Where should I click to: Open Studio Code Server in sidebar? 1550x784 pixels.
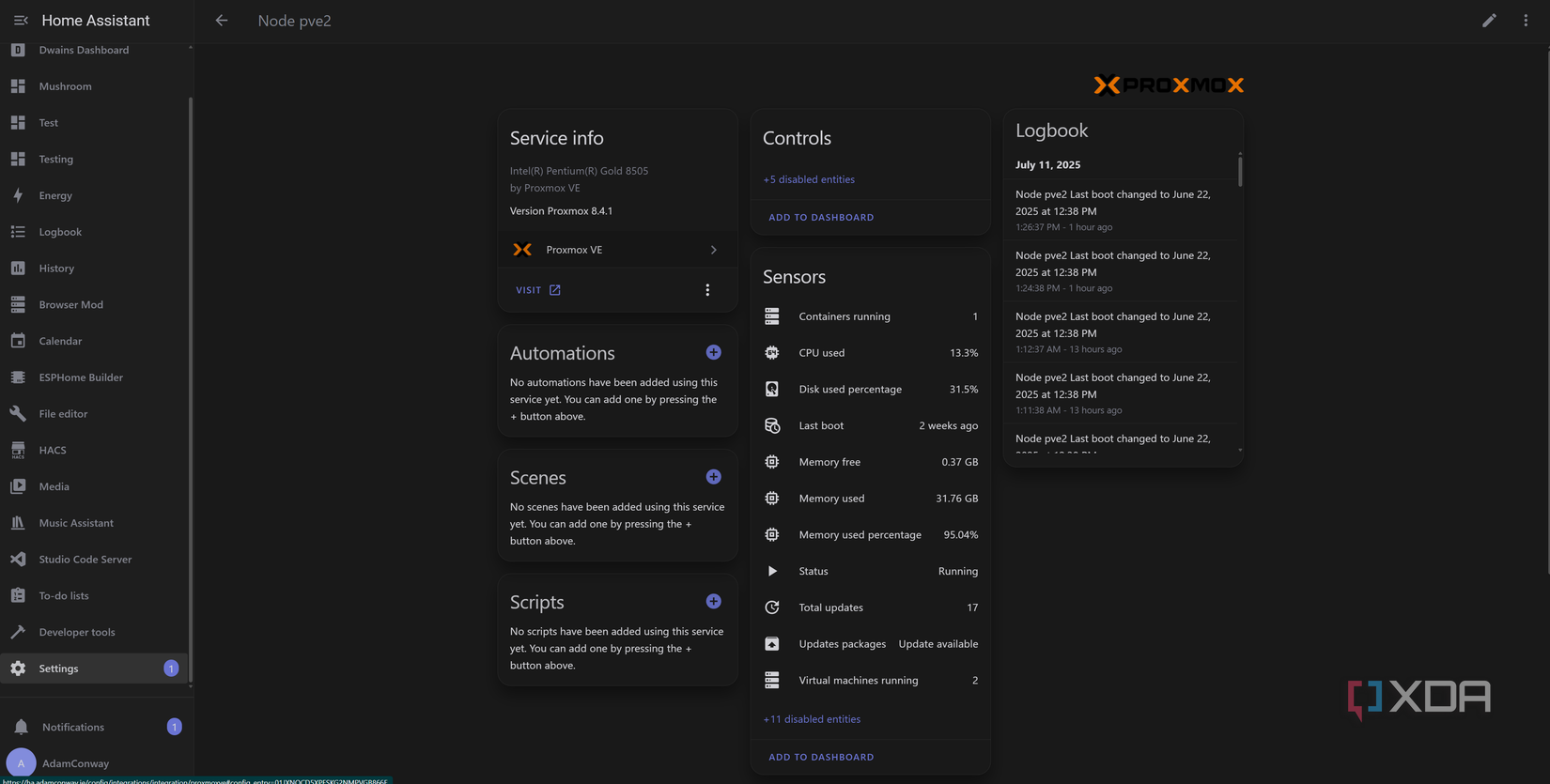[94, 559]
